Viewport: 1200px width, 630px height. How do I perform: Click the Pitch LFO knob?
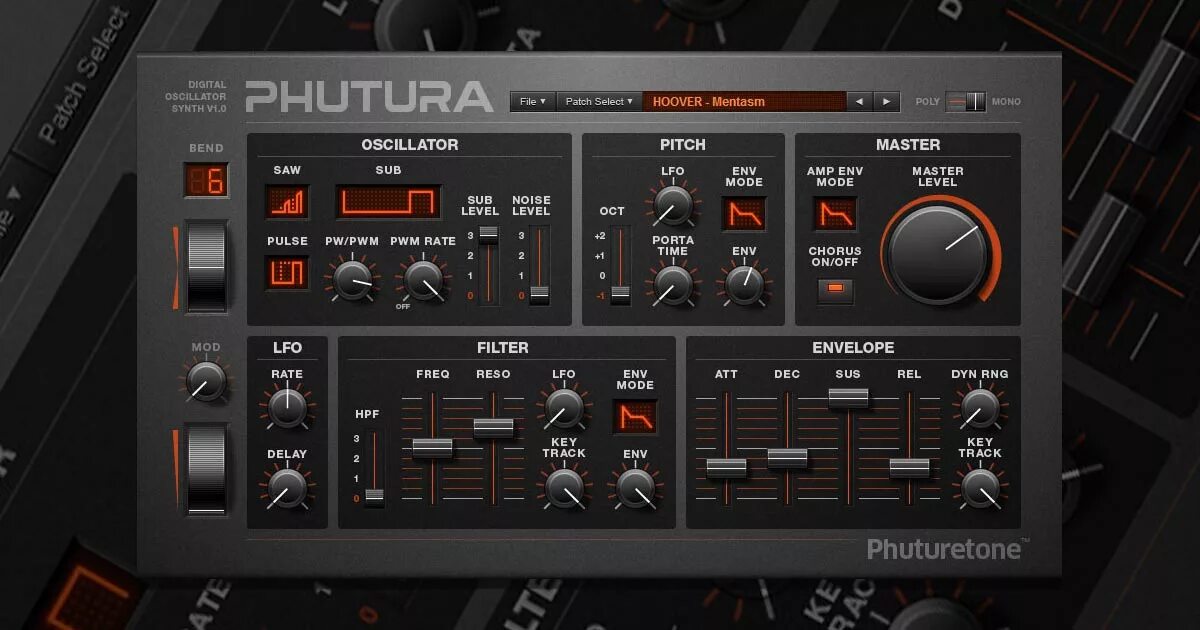click(672, 205)
